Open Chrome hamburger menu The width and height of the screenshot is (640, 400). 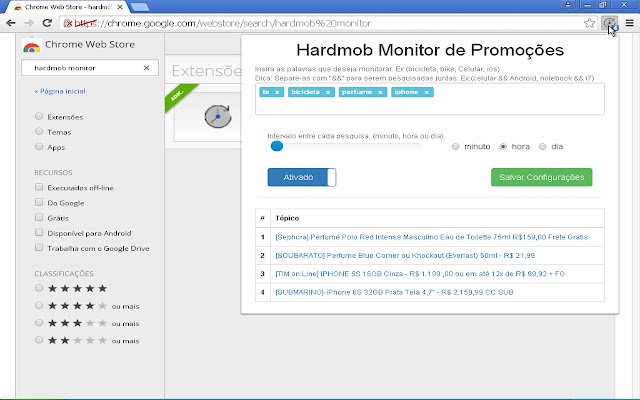[630, 23]
